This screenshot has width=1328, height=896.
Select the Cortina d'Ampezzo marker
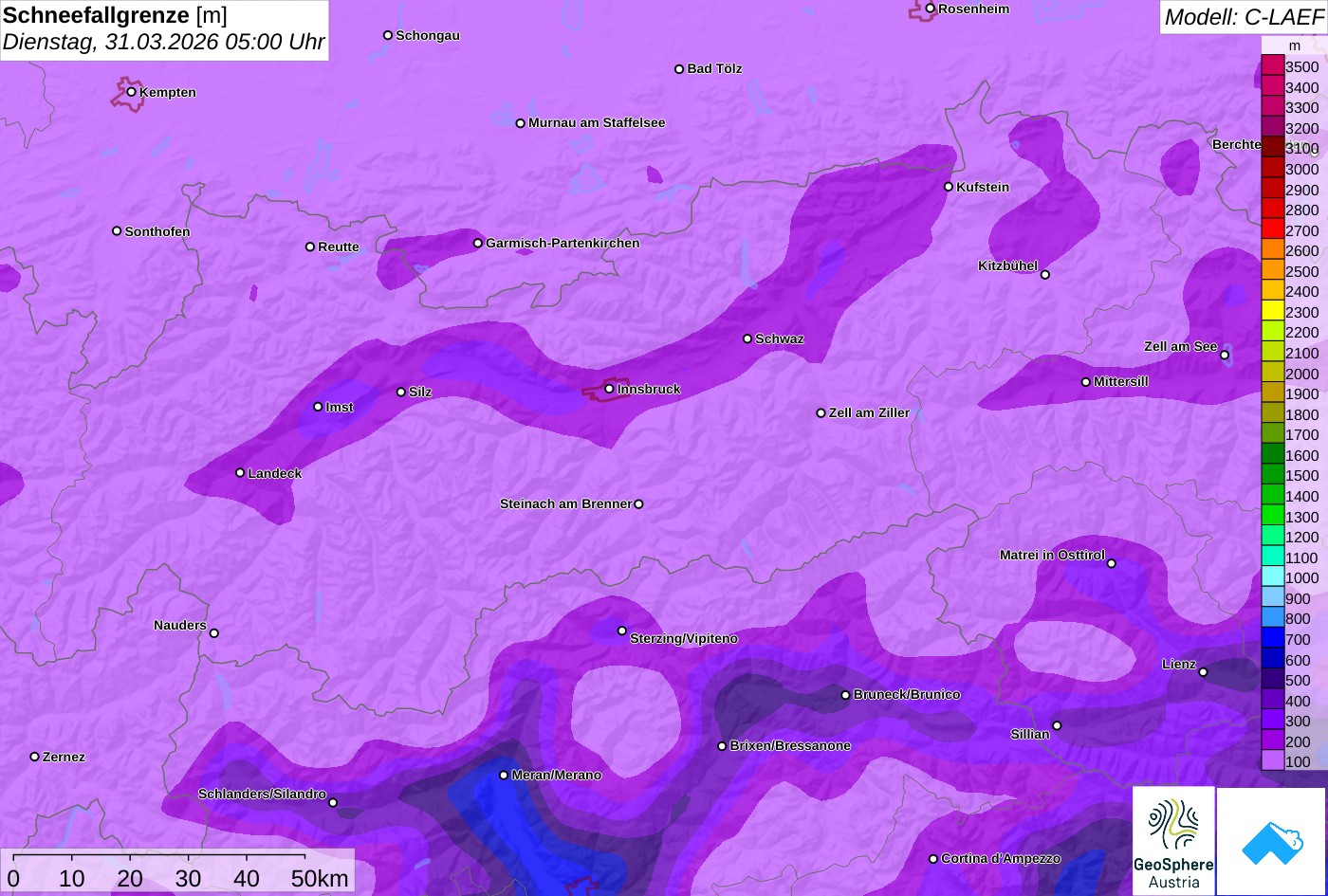[x=933, y=859]
